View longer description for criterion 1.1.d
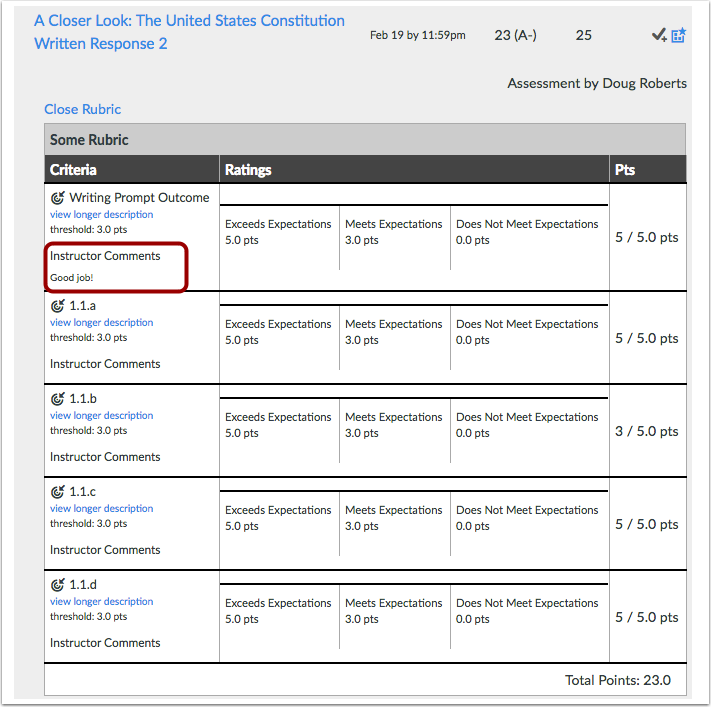 point(102,601)
